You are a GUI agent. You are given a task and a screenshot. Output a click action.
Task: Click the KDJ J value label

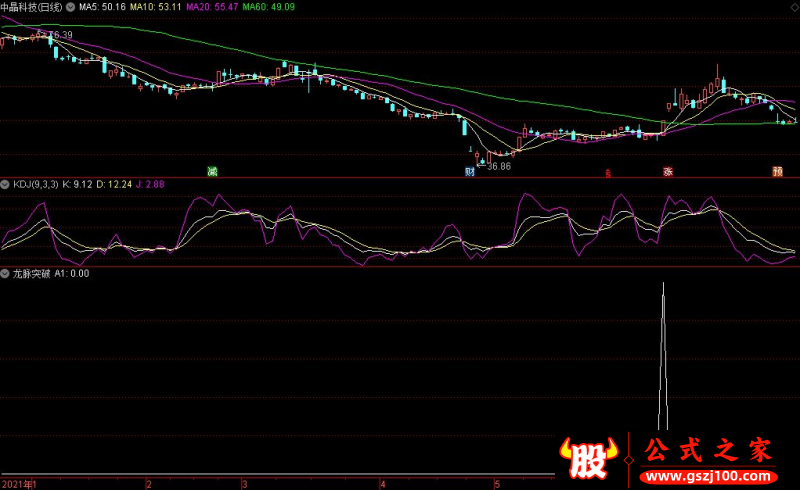tap(150, 184)
